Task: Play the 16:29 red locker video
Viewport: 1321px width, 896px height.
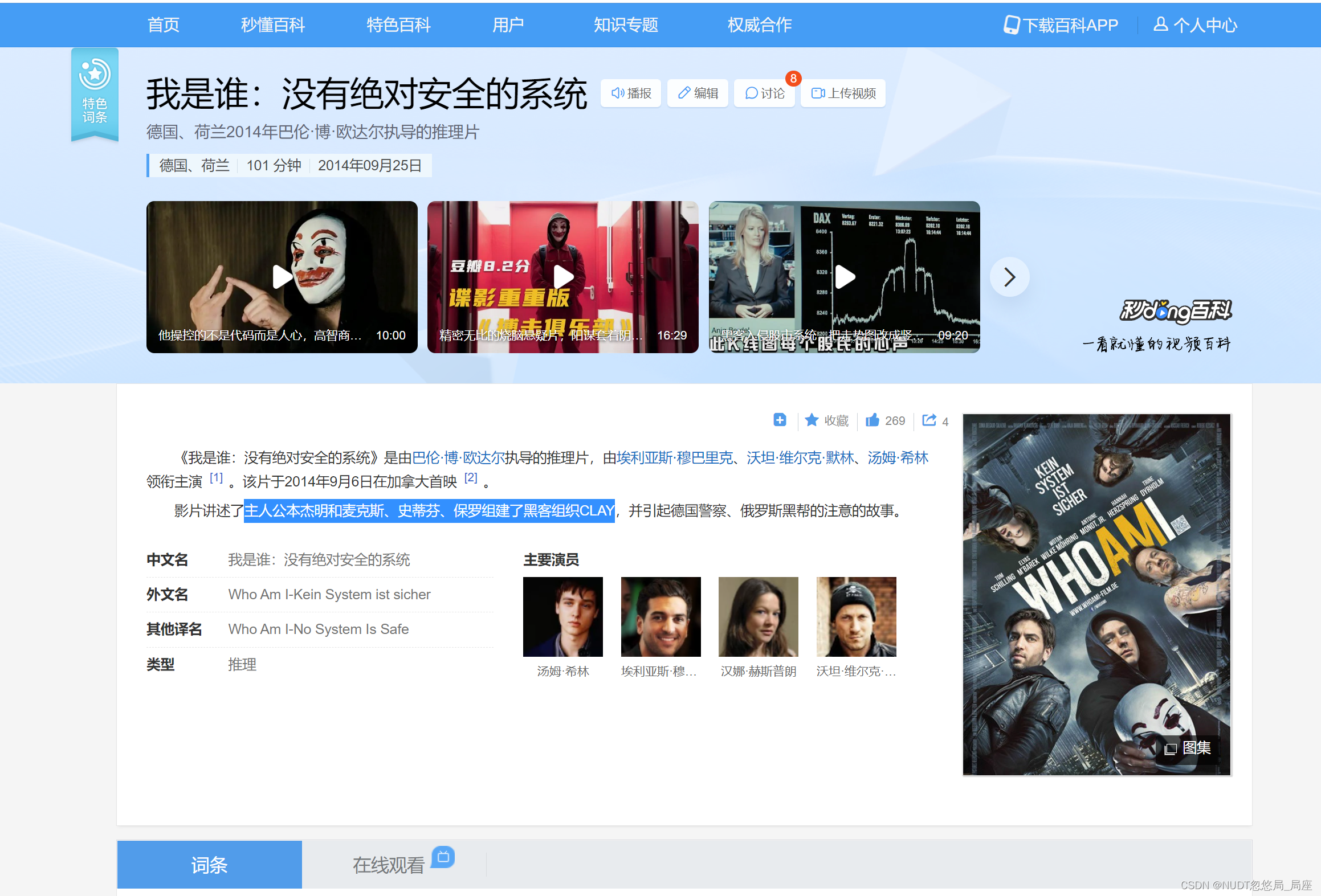Action: pos(563,277)
